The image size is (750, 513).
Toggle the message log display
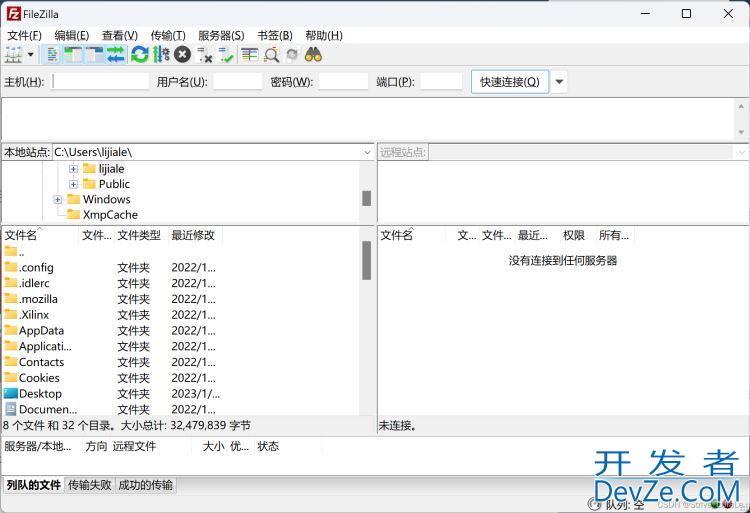click(x=53, y=55)
